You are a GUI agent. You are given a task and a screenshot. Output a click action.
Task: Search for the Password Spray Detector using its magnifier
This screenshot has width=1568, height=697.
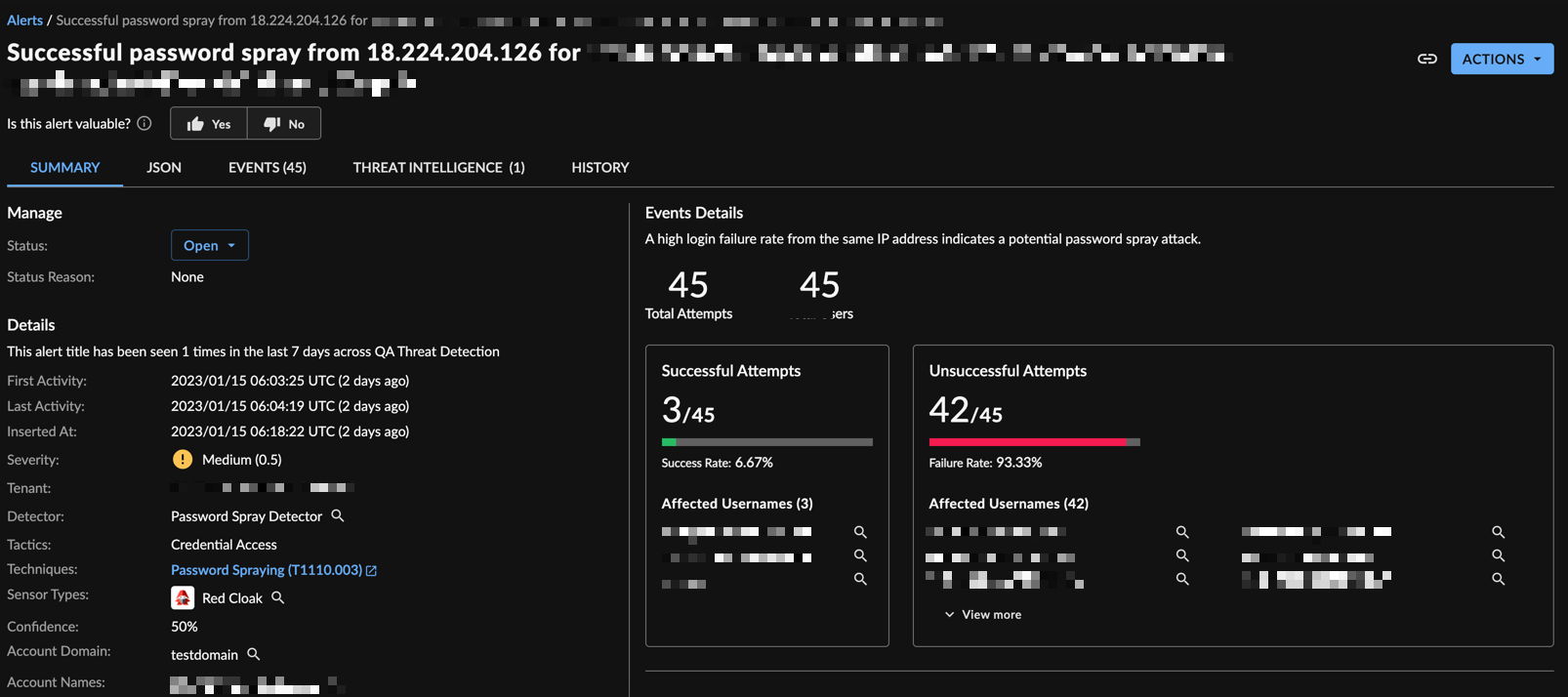pos(338,515)
